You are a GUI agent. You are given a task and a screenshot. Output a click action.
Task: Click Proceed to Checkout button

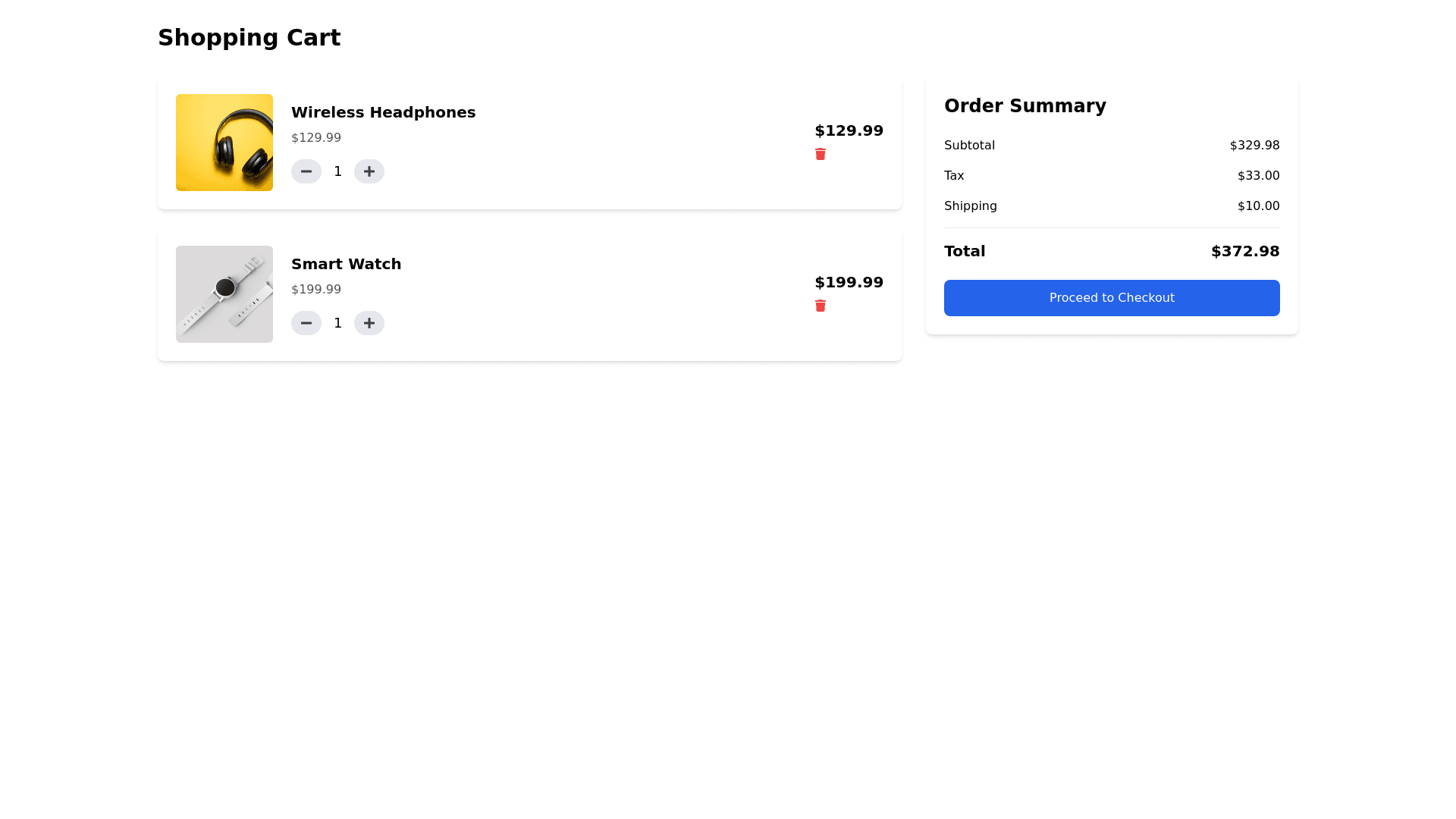point(1112,298)
